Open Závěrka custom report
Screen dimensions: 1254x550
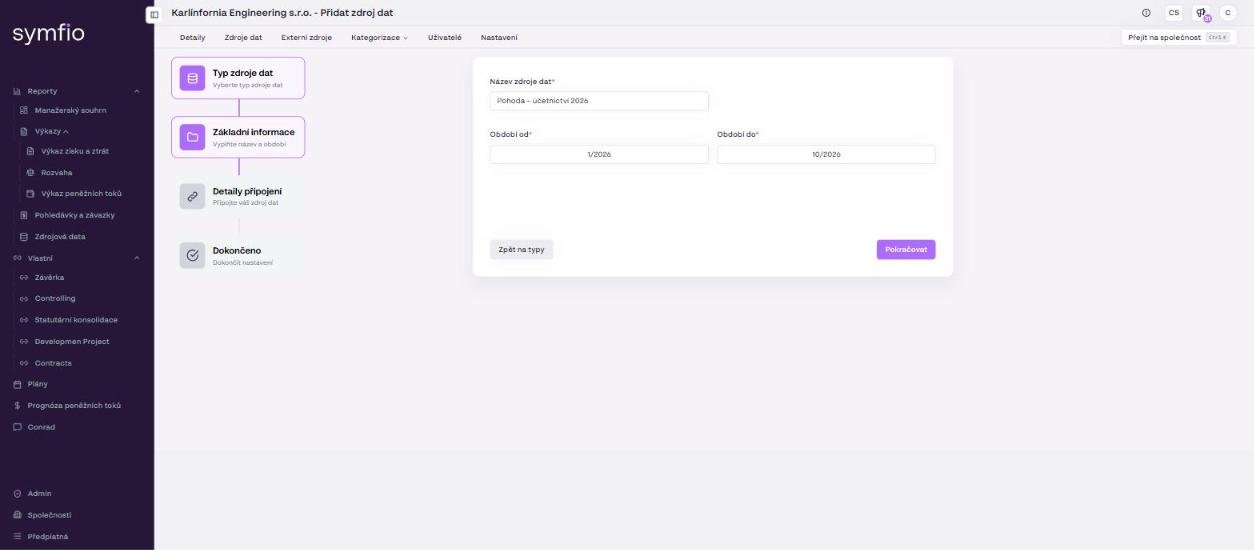[50, 277]
